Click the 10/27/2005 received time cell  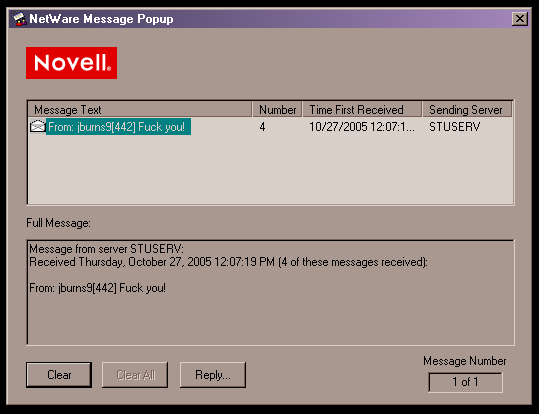tap(362, 127)
